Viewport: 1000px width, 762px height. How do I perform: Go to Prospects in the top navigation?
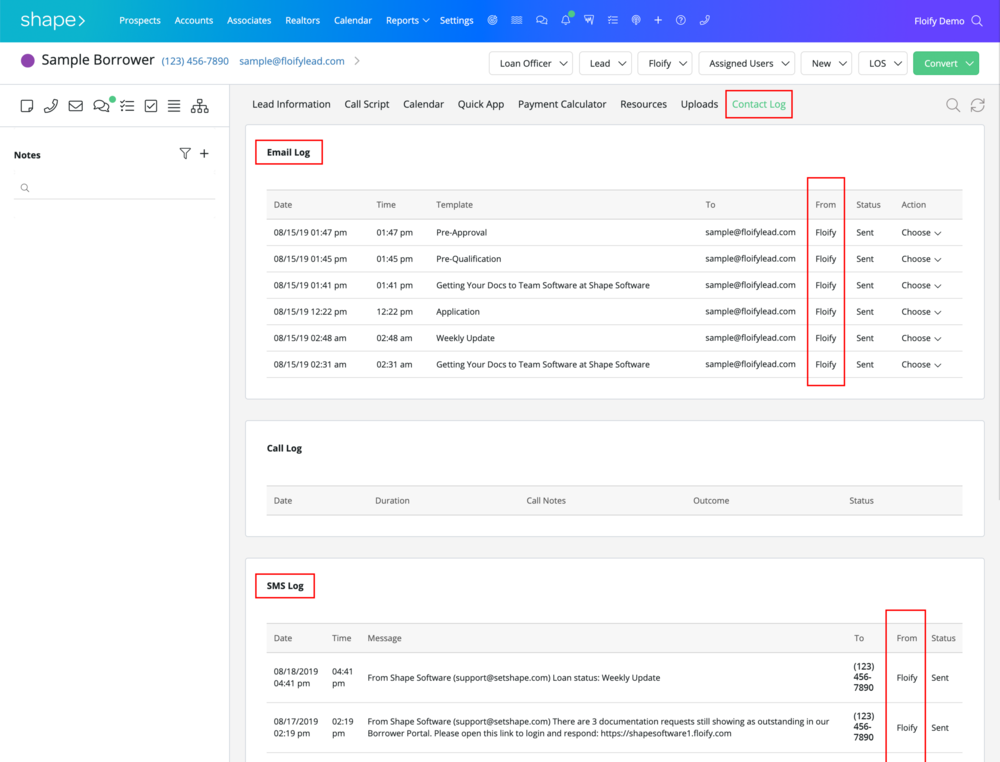[x=140, y=20]
